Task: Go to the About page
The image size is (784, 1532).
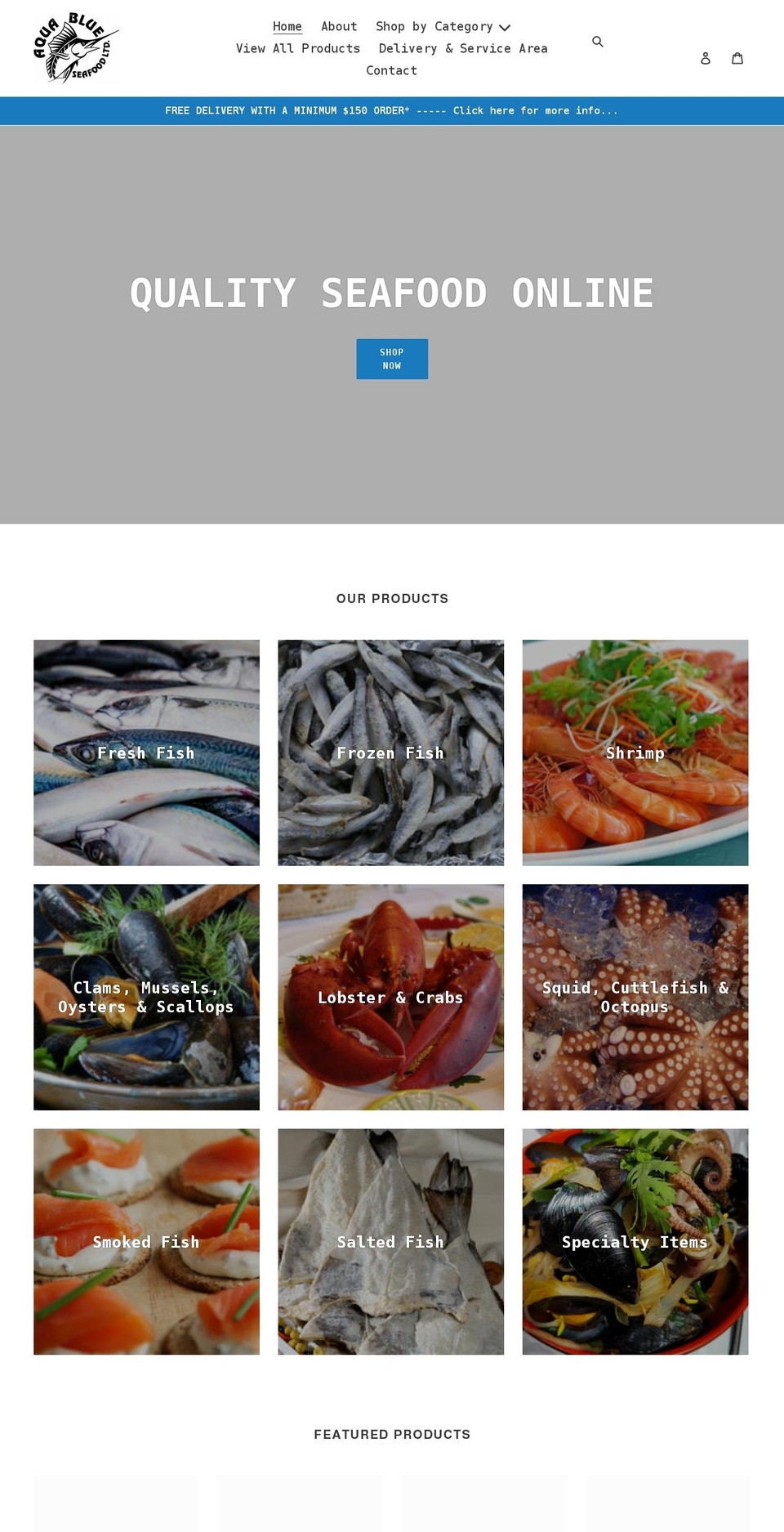Action: (x=339, y=26)
